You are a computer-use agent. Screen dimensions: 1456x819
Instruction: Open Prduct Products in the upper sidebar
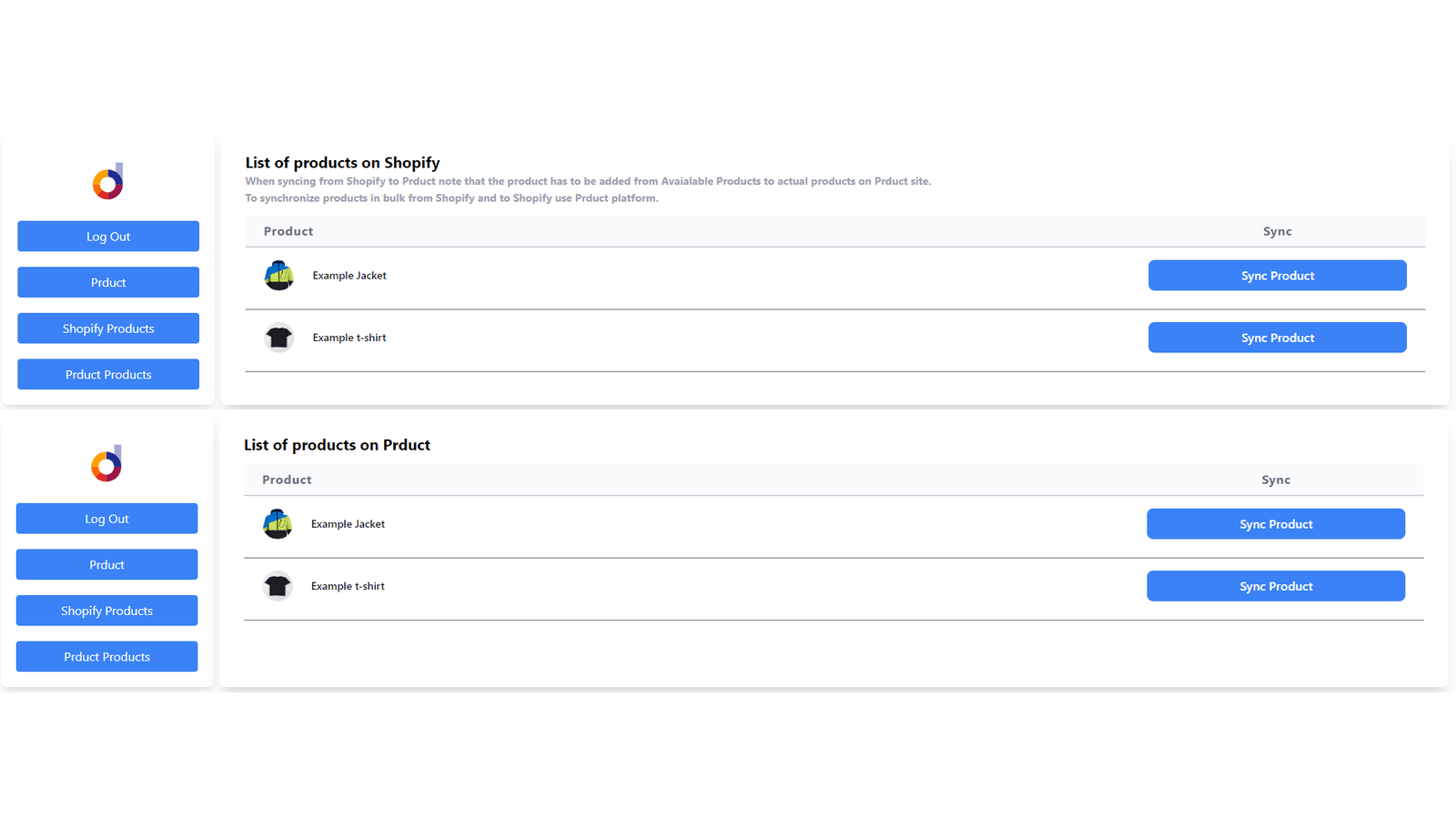click(x=108, y=374)
